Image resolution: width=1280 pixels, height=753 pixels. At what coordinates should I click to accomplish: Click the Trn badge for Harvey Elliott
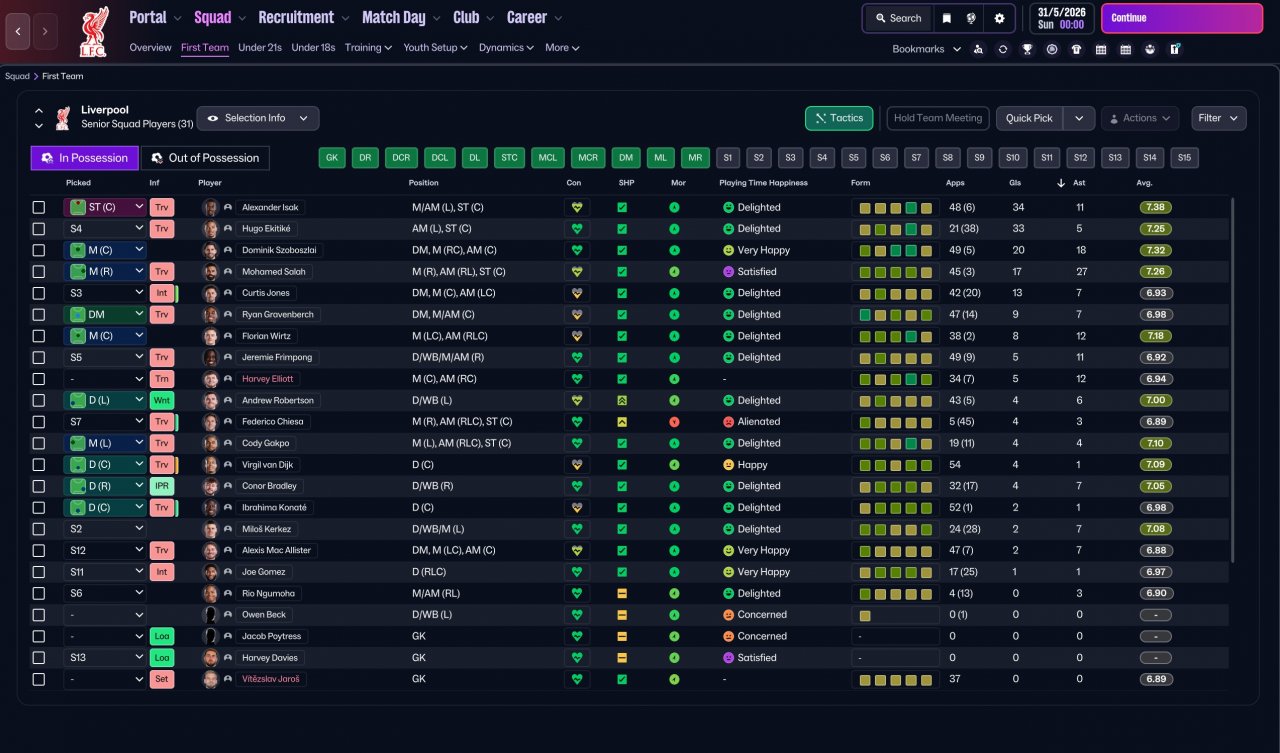click(x=161, y=379)
